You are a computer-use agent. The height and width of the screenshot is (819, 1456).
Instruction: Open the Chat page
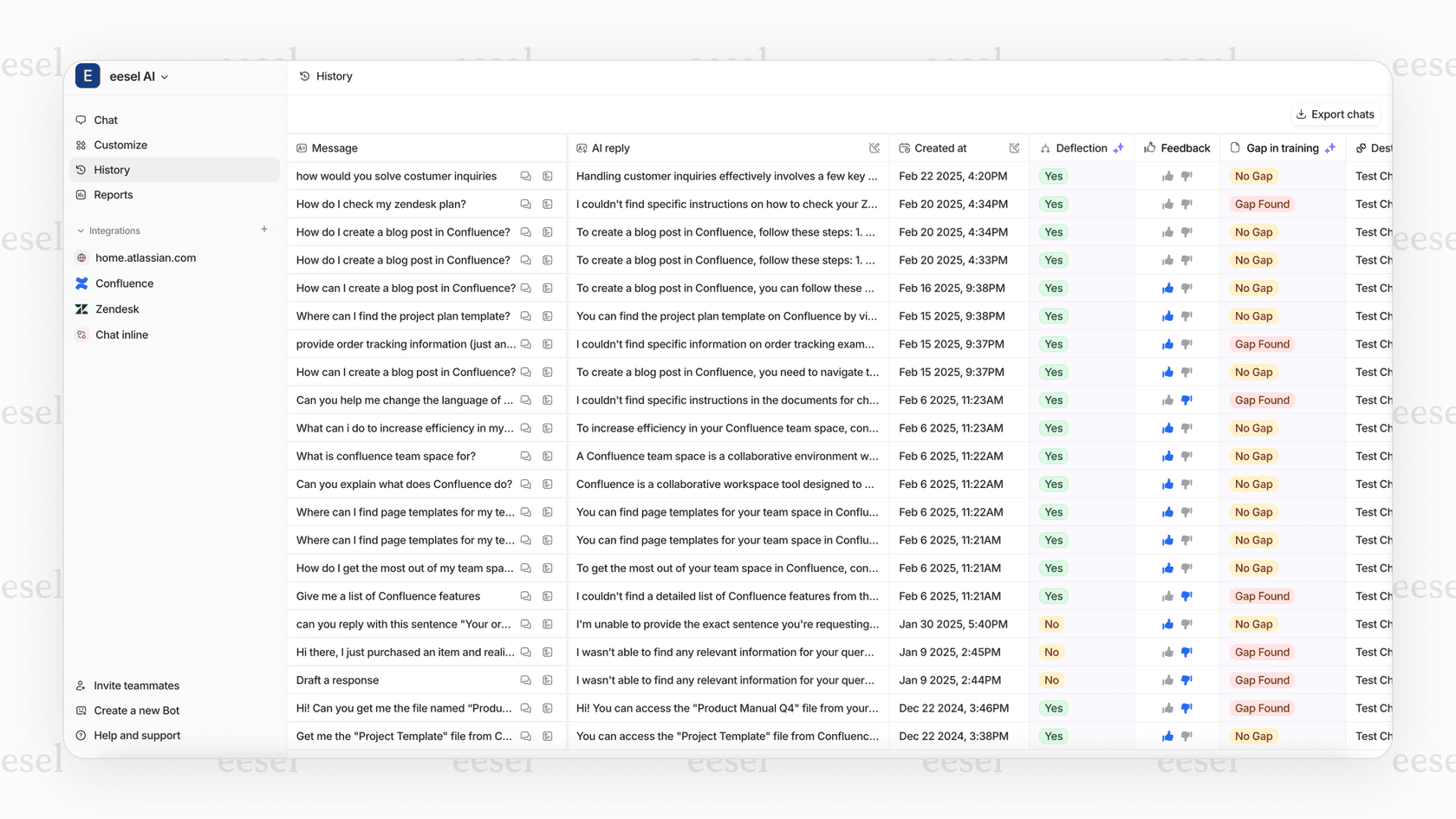pos(106,120)
